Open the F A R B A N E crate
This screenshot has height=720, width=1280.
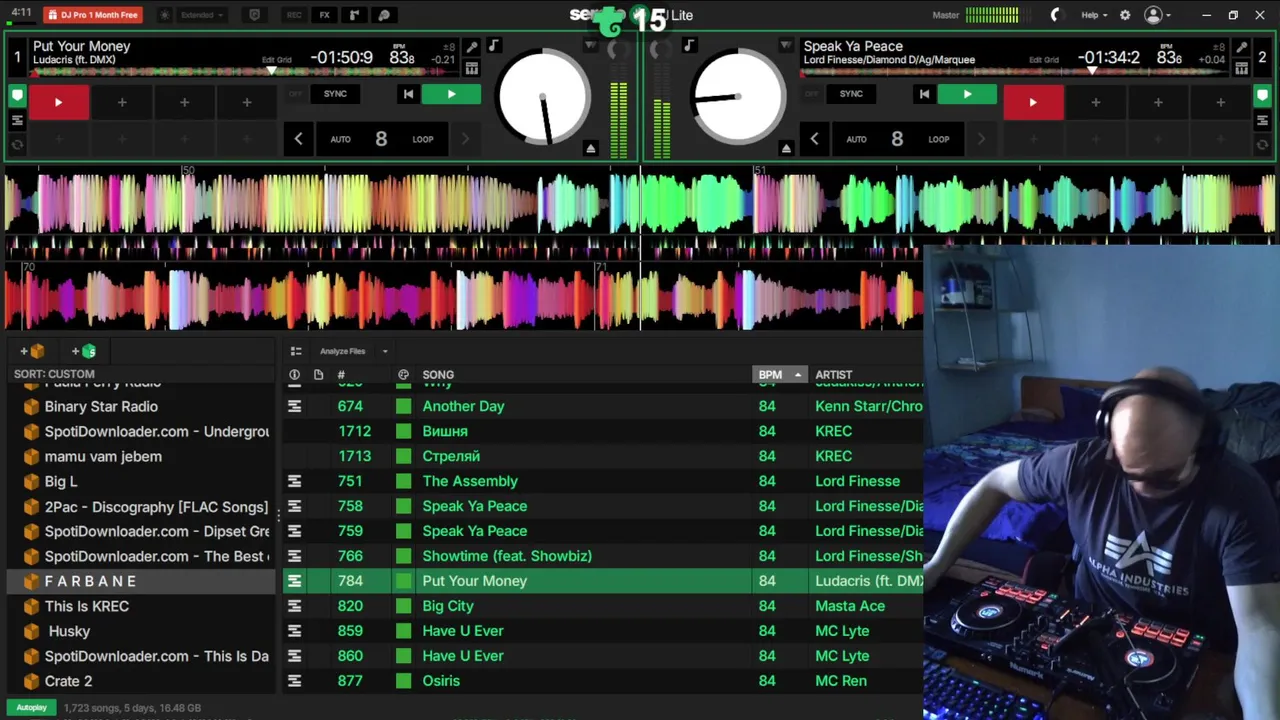pyautogui.click(x=140, y=581)
